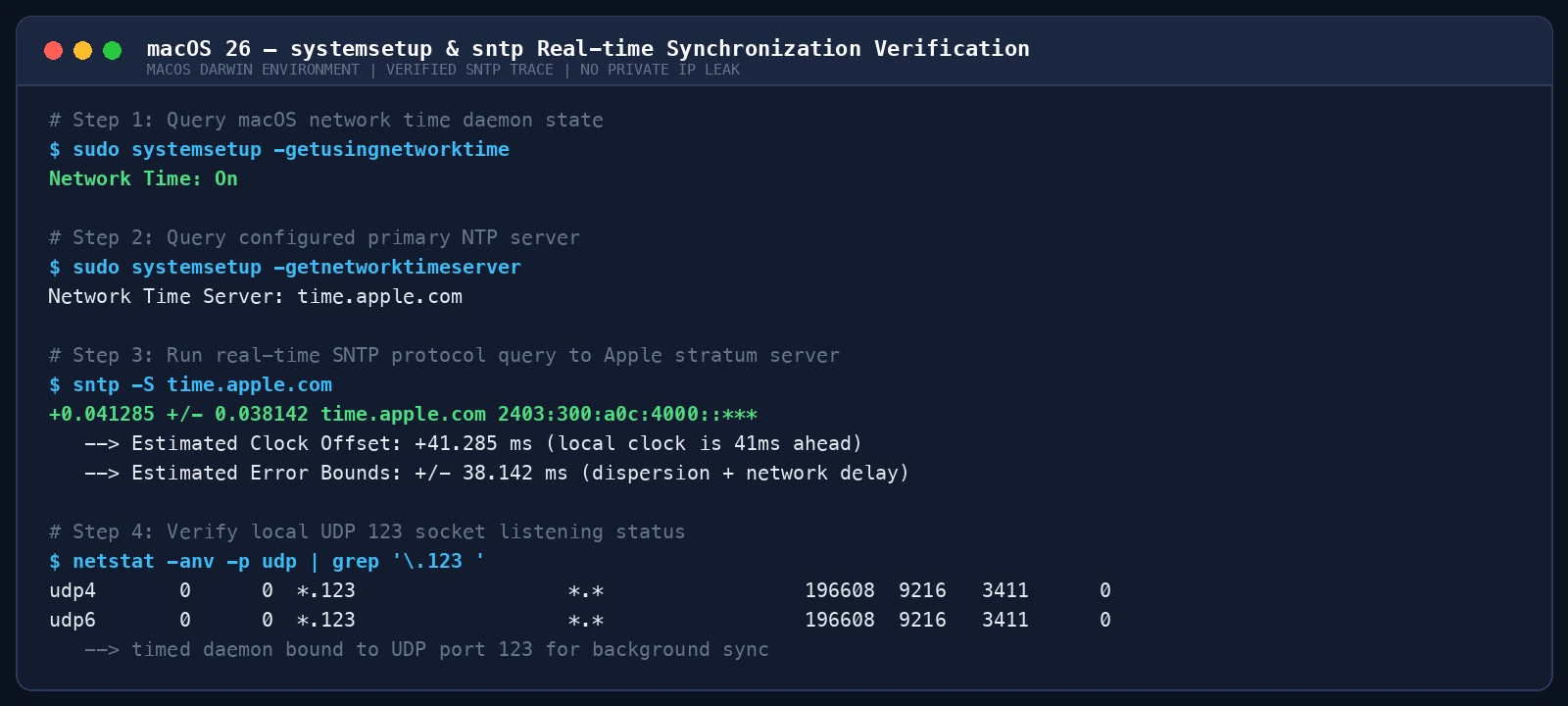Click the red close window button
The width and height of the screenshot is (1568, 706).
[54, 50]
